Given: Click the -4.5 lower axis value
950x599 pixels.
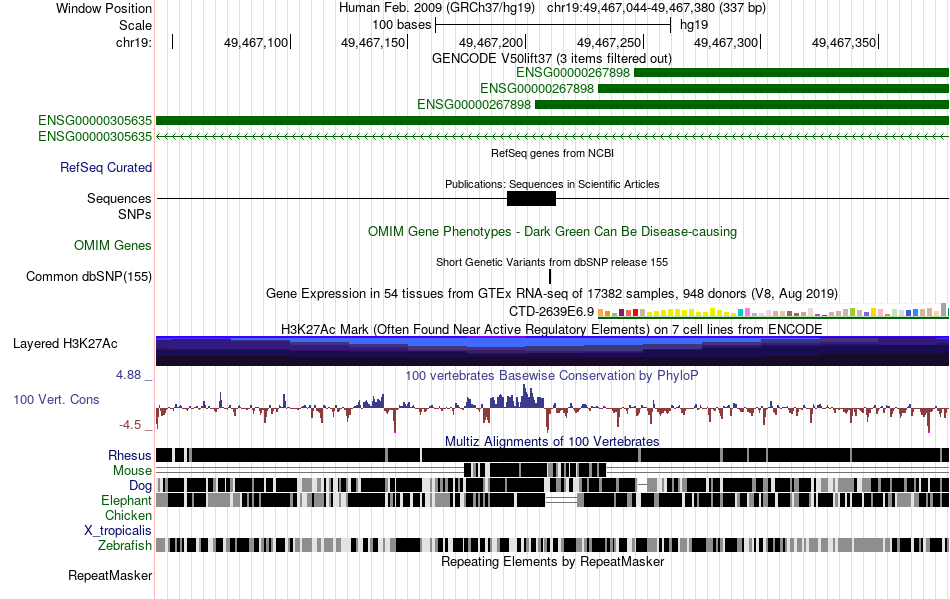Looking at the screenshot, I should (x=130, y=425).
